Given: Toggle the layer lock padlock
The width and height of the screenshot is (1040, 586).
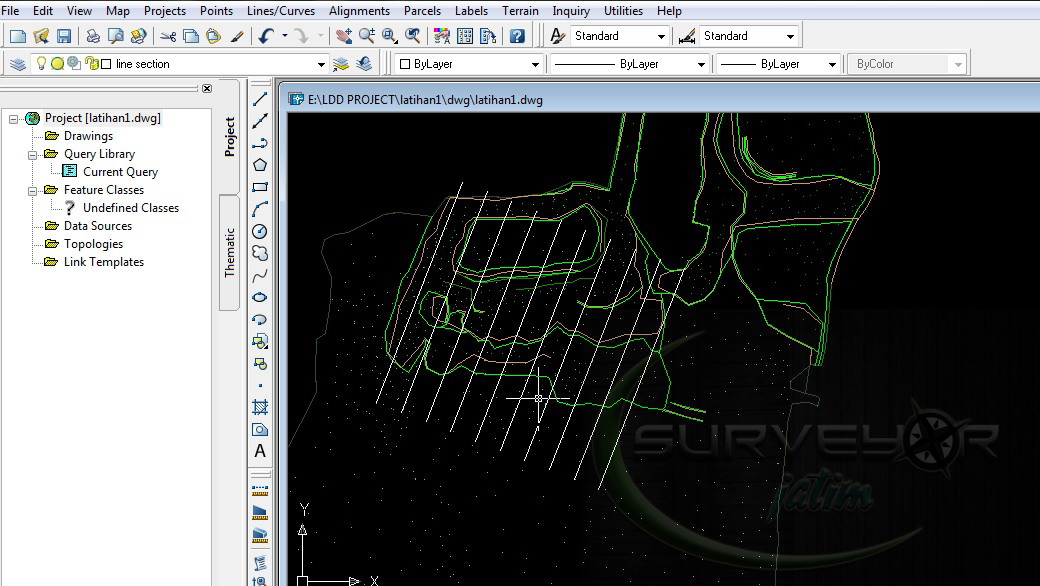Looking at the screenshot, I should click(x=88, y=61).
